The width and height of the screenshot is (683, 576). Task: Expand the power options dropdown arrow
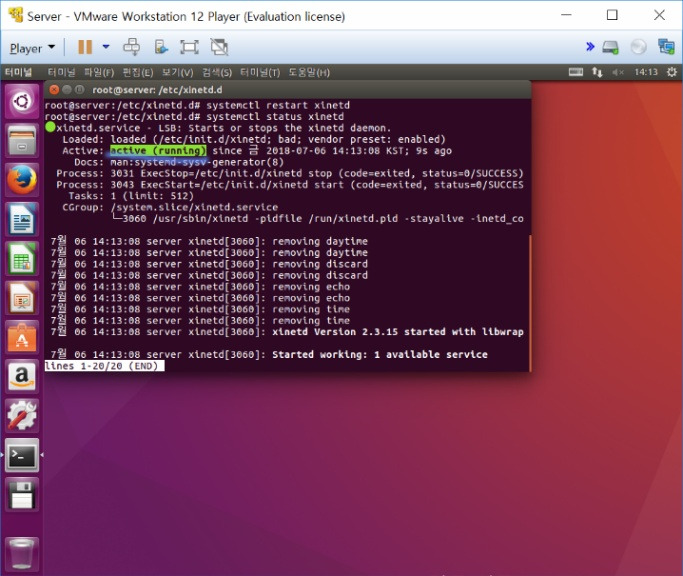[106, 47]
